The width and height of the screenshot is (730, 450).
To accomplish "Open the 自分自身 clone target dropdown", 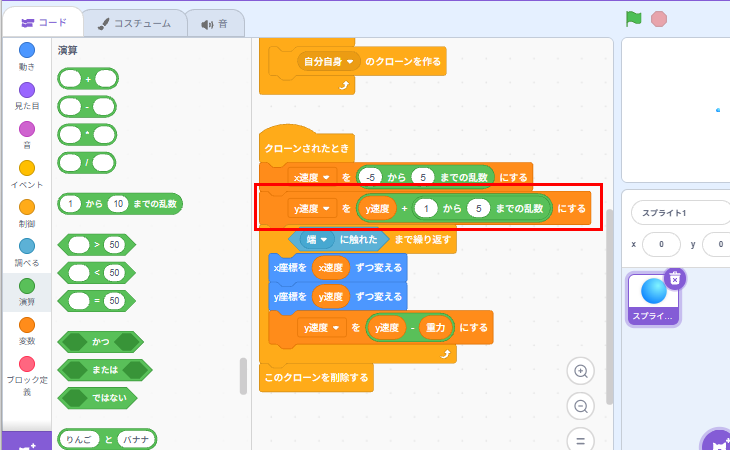I will click(x=328, y=61).
